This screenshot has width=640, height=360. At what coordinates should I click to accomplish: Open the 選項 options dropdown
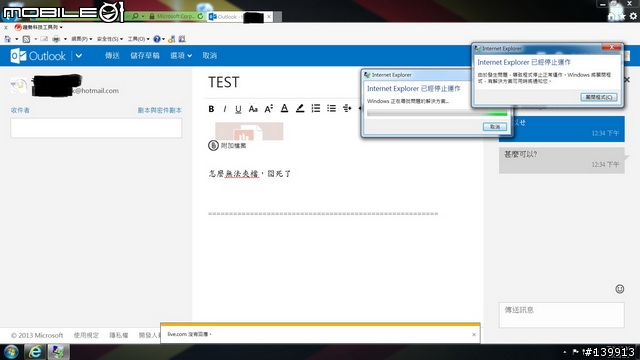tap(181, 56)
